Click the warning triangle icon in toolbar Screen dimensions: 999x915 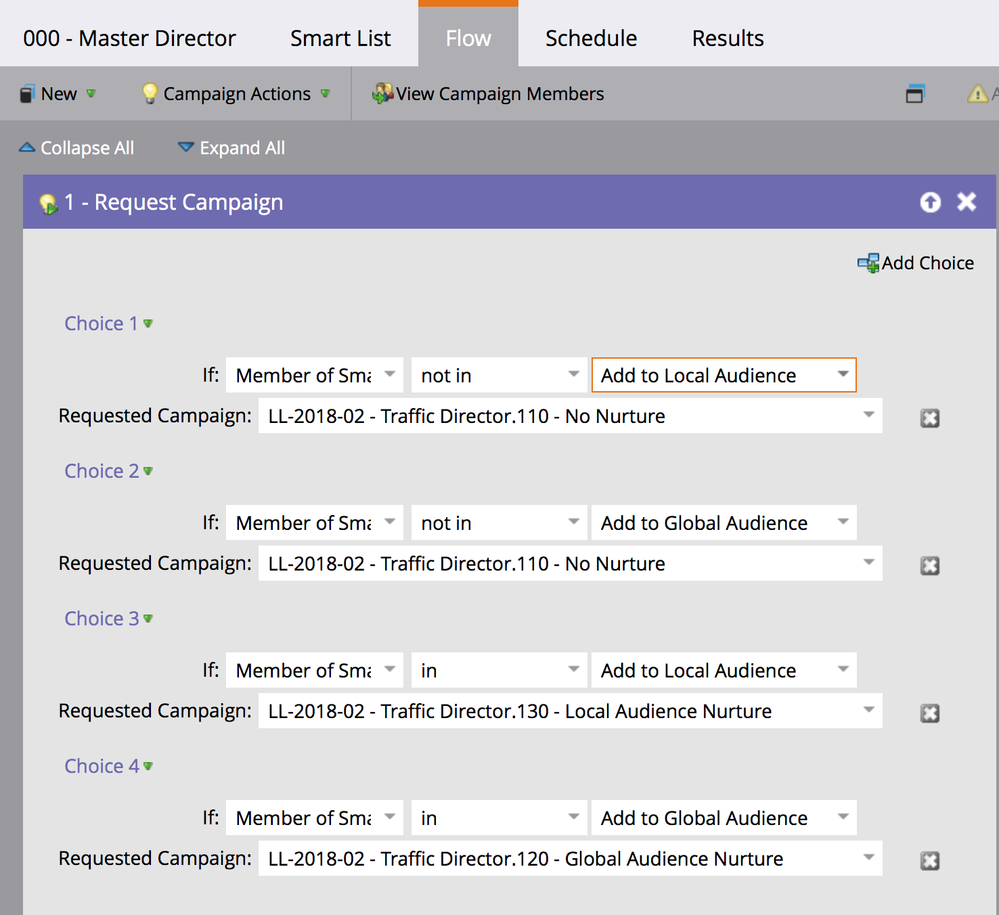point(977,94)
